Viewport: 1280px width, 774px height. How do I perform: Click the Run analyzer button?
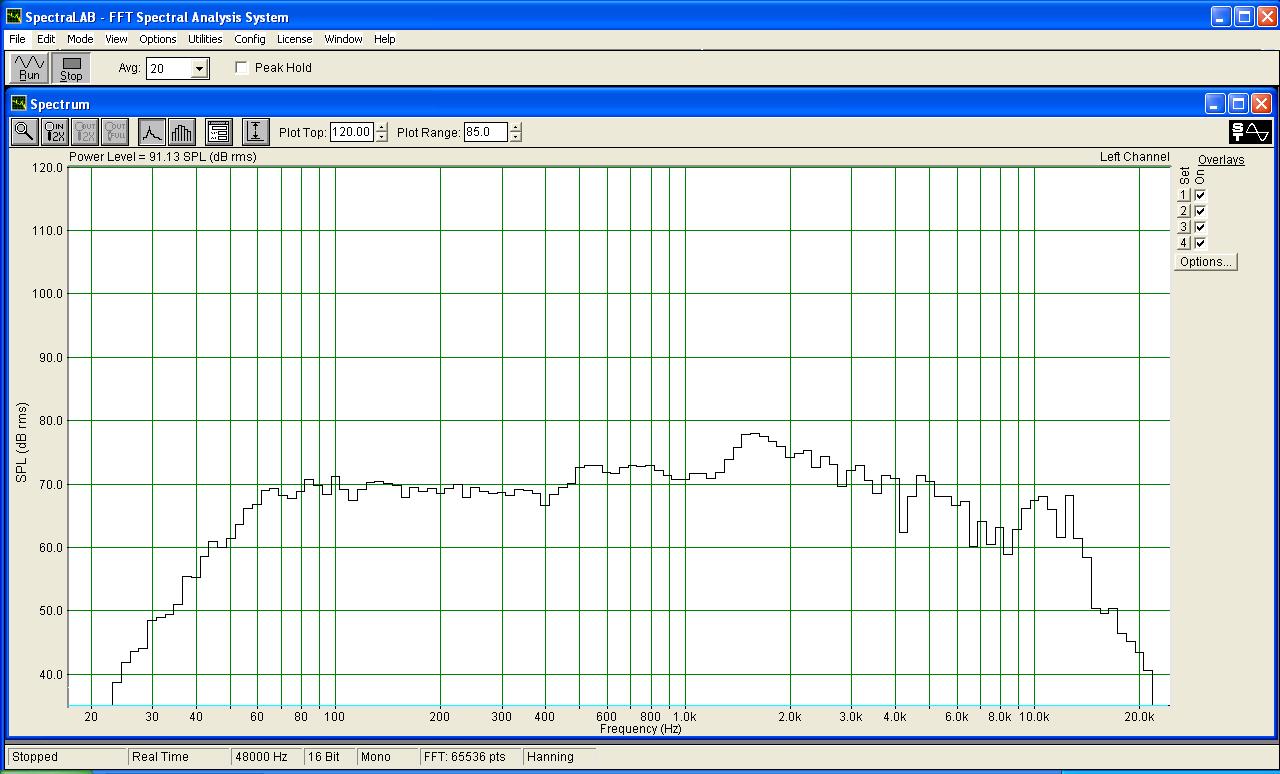[30, 68]
